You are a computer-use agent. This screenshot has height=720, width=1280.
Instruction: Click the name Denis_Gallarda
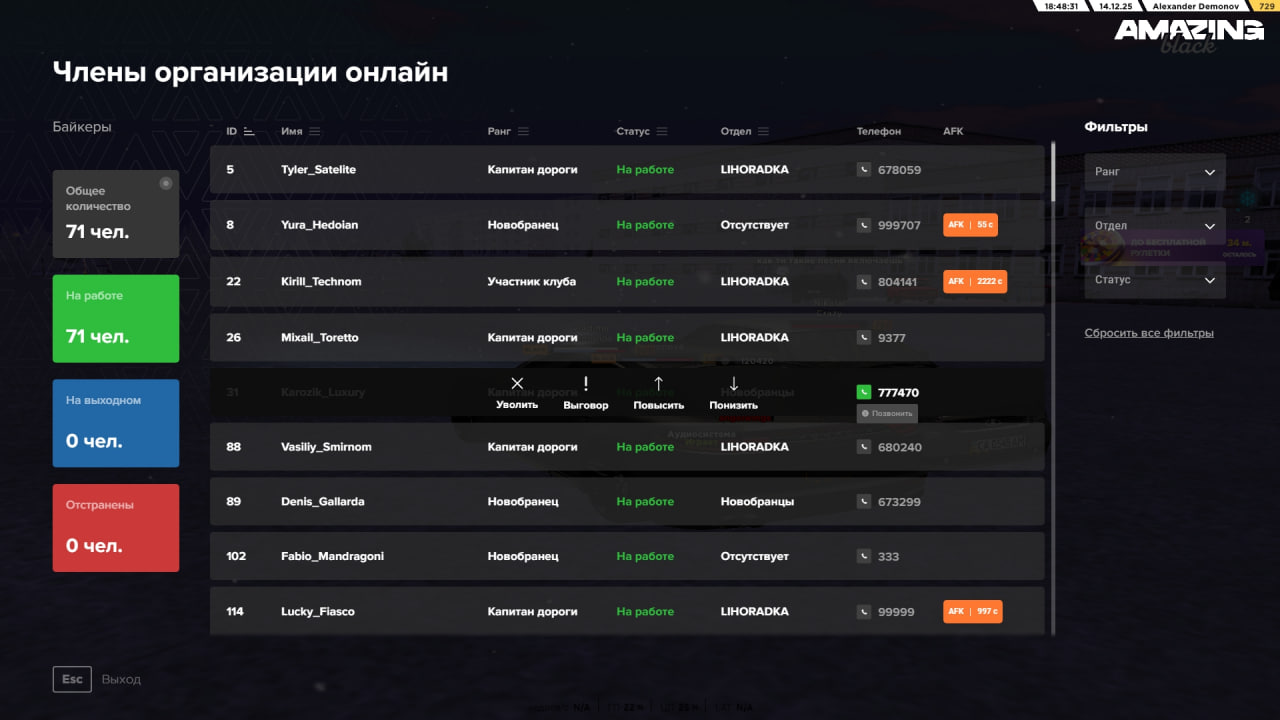(323, 502)
